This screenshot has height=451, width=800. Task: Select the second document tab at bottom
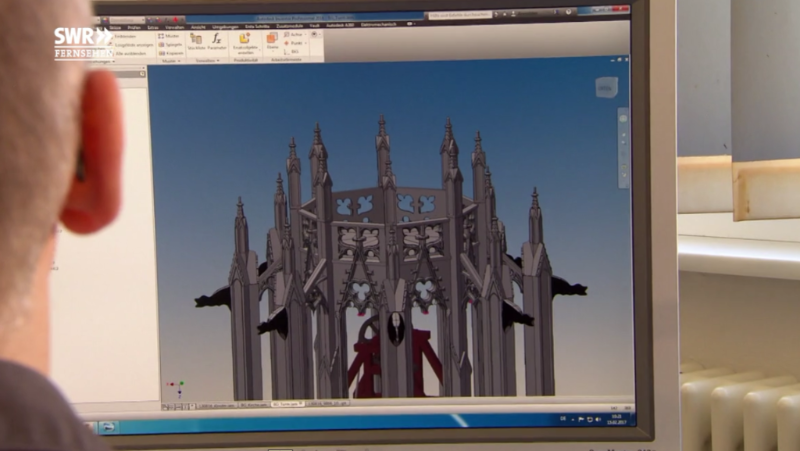(254, 405)
